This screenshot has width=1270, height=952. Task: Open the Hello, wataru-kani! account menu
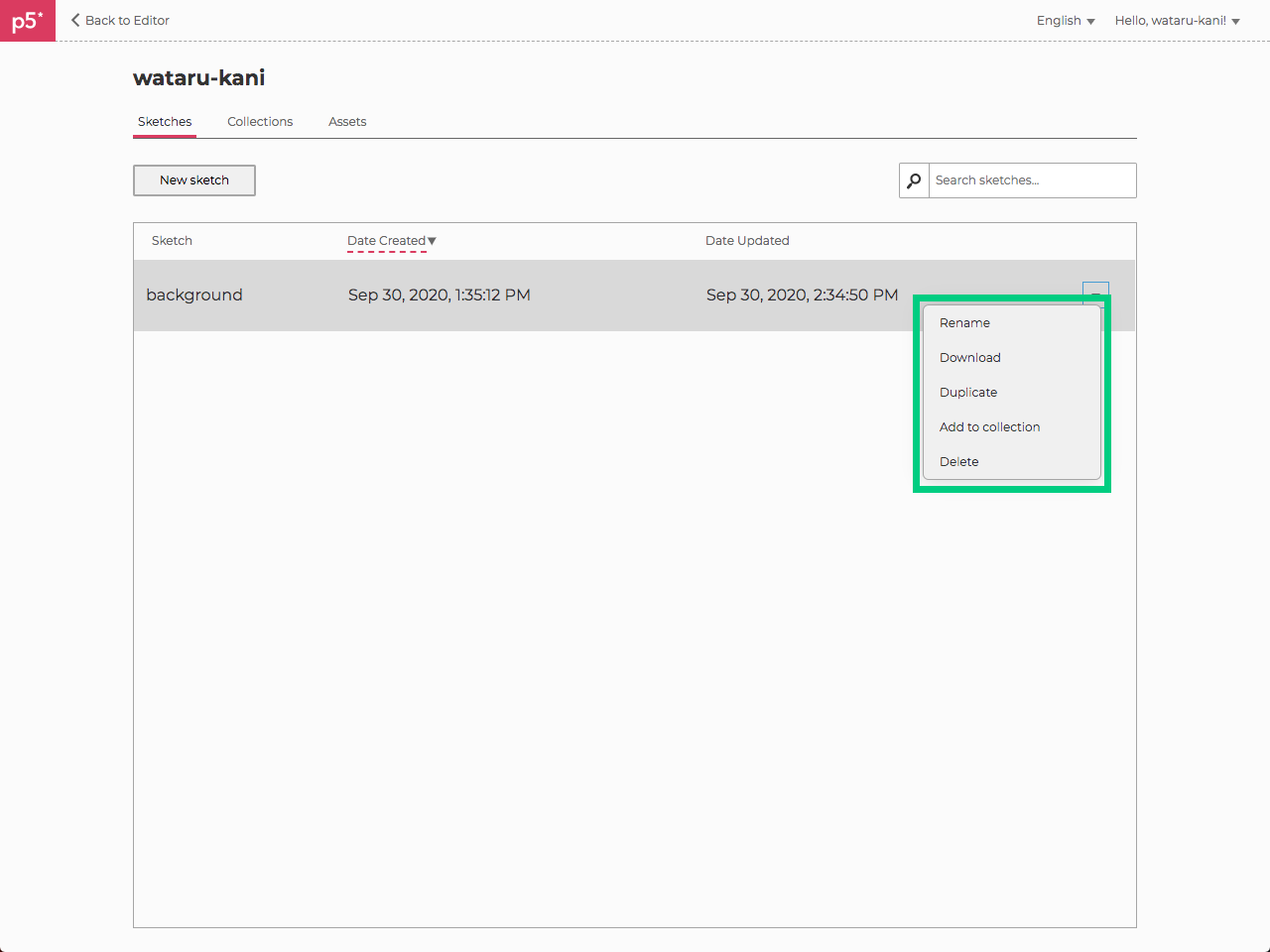point(1178,21)
